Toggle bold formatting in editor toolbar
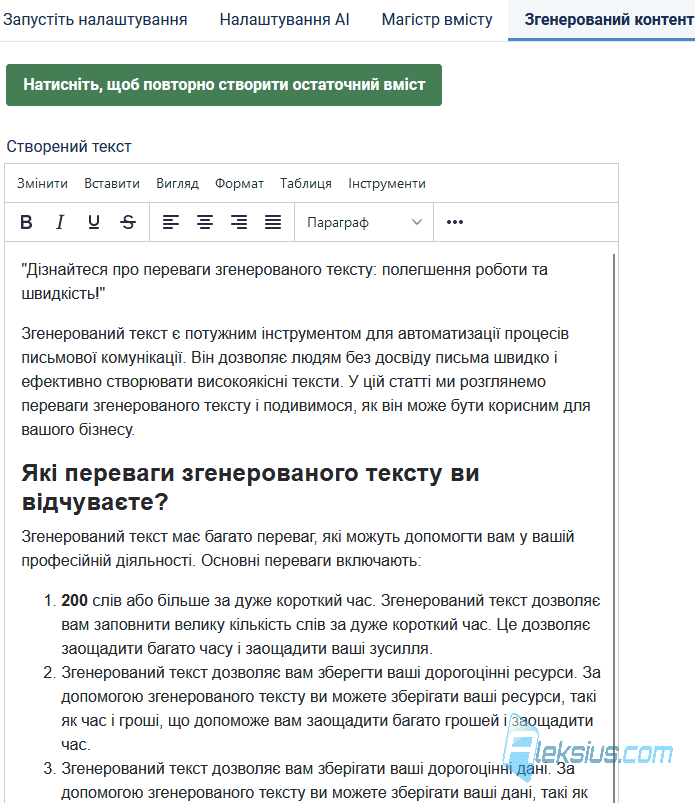The height and width of the screenshot is (803, 695). click(26, 222)
